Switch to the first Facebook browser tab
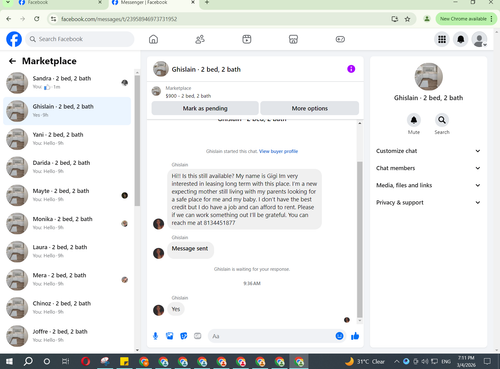The image size is (500, 369). point(60,3)
